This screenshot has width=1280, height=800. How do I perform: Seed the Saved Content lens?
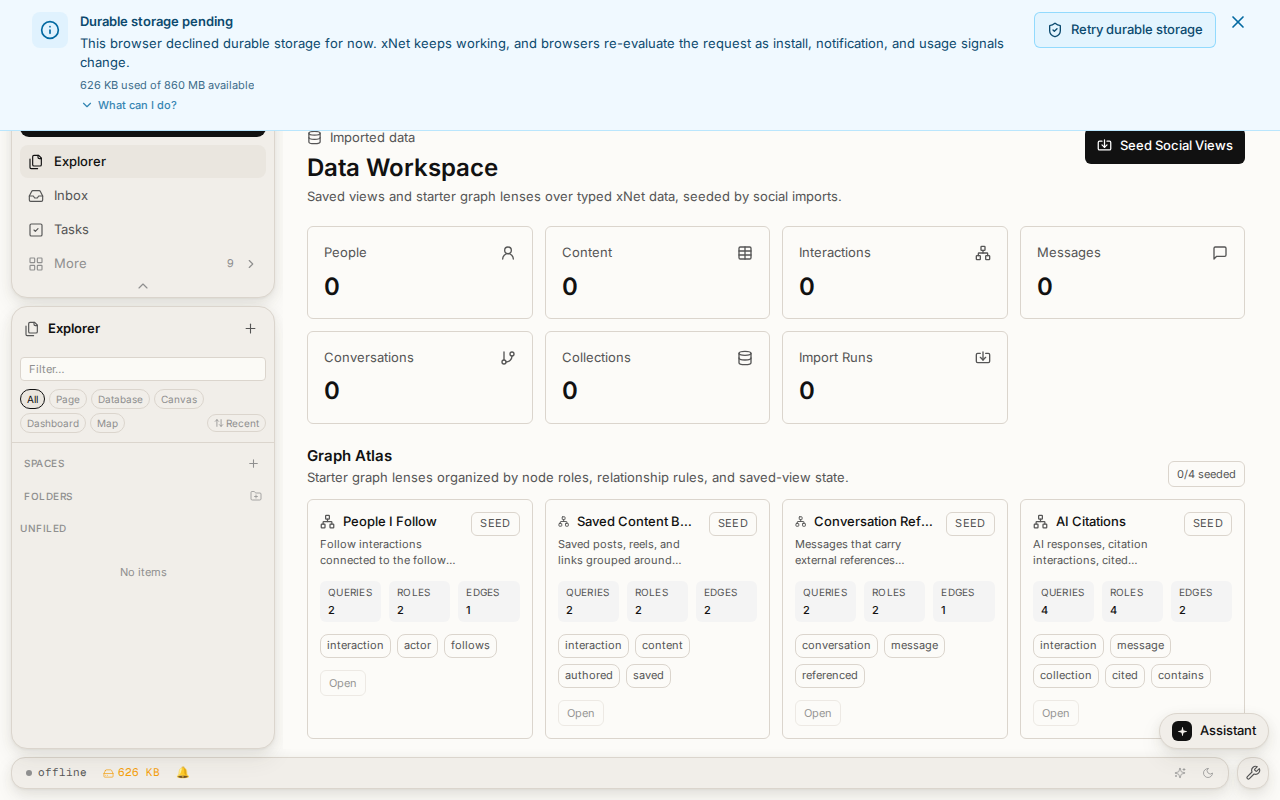click(x=733, y=523)
